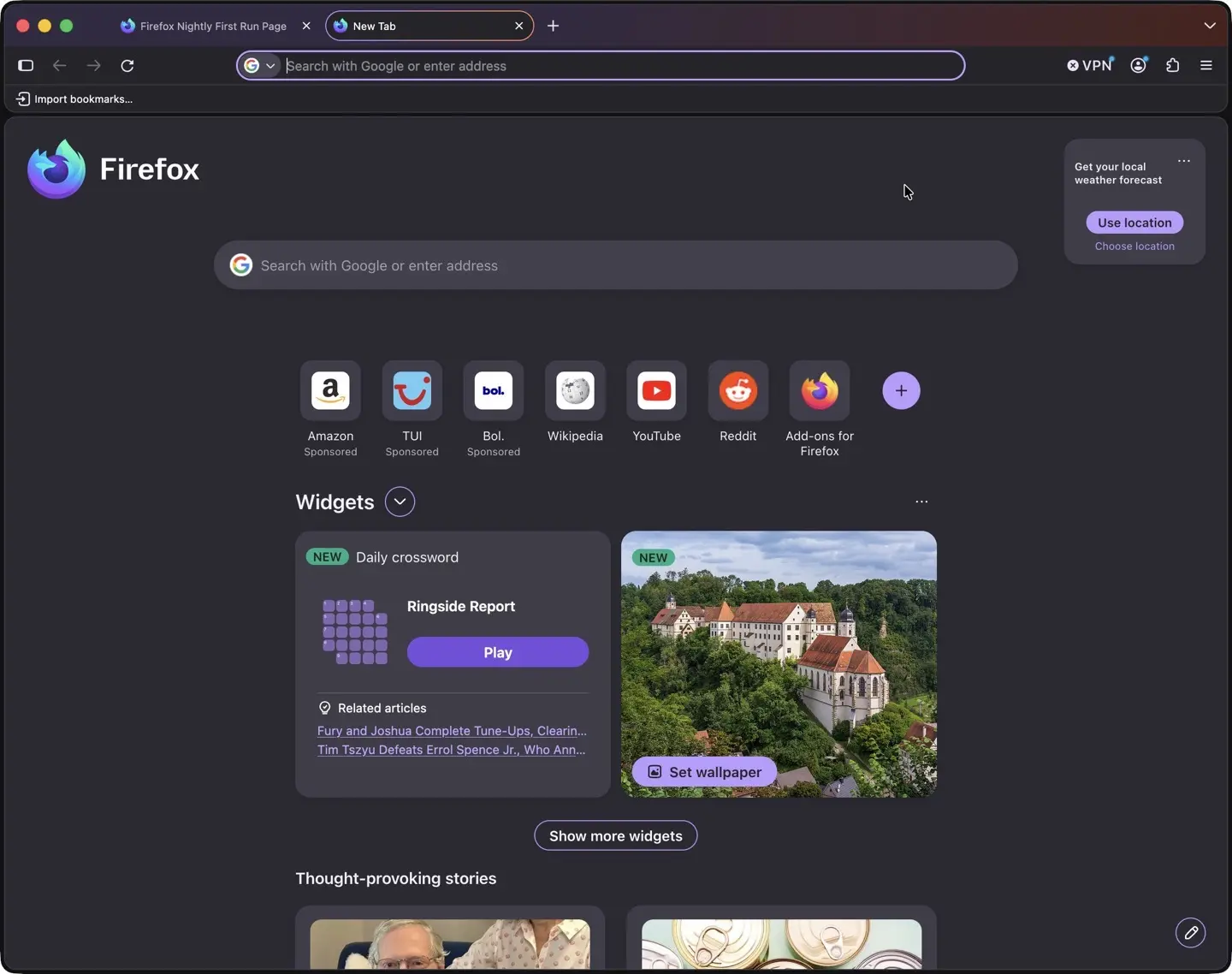Screen dimensions: 1232x974
Task: Open the Extensions puzzle icon
Action: tap(1173, 65)
